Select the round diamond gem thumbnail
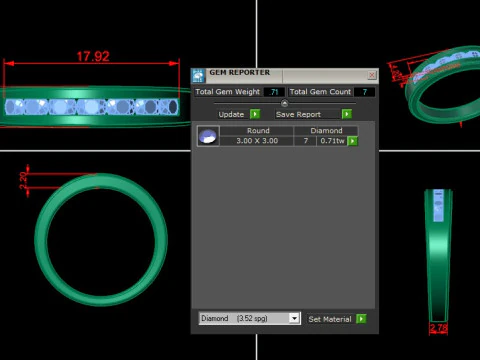480x360 pixels. coord(208,136)
